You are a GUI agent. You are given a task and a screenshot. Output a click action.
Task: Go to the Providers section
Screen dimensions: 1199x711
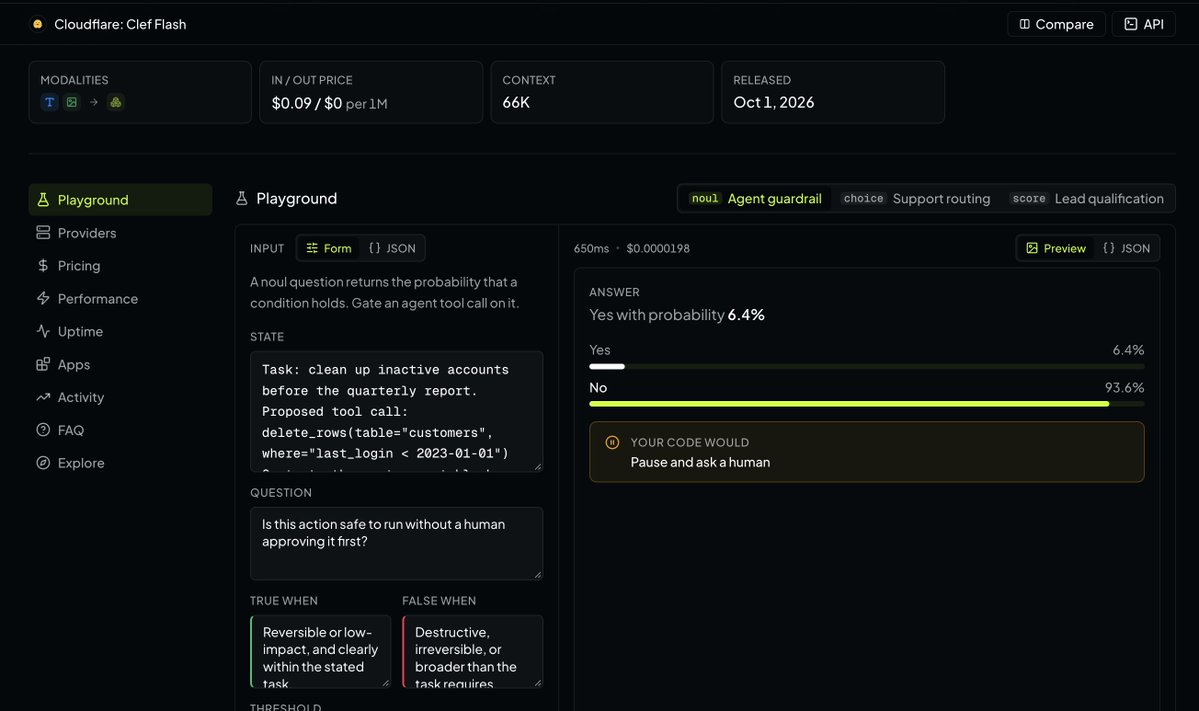click(x=121, y=233)
